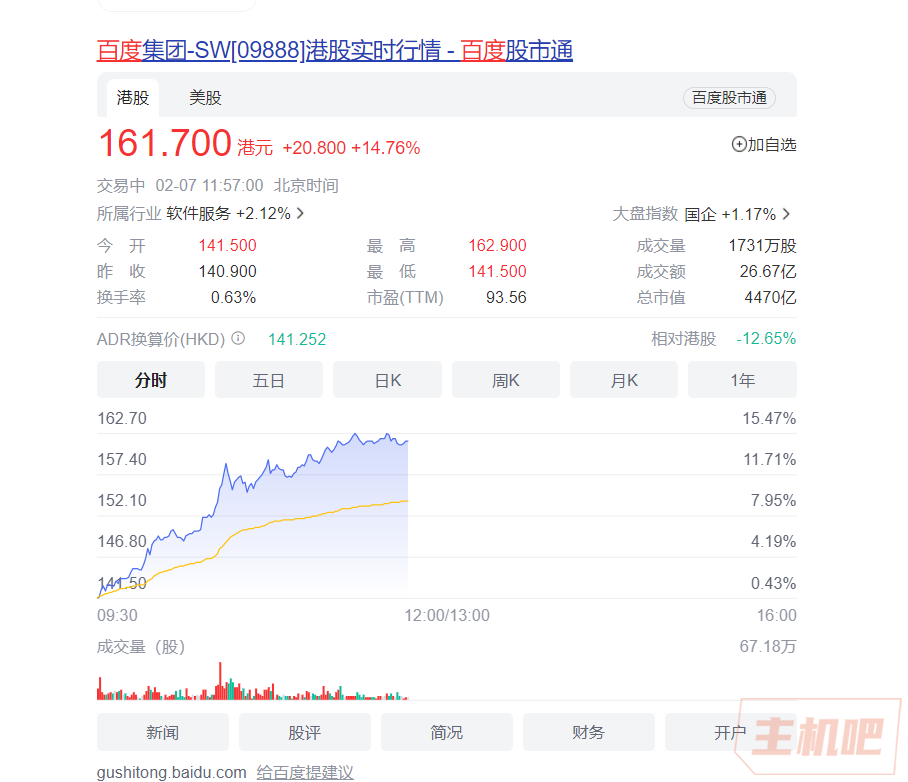Click the percent change +14.76%
The image size is (908, 782).
pos(386,148)
